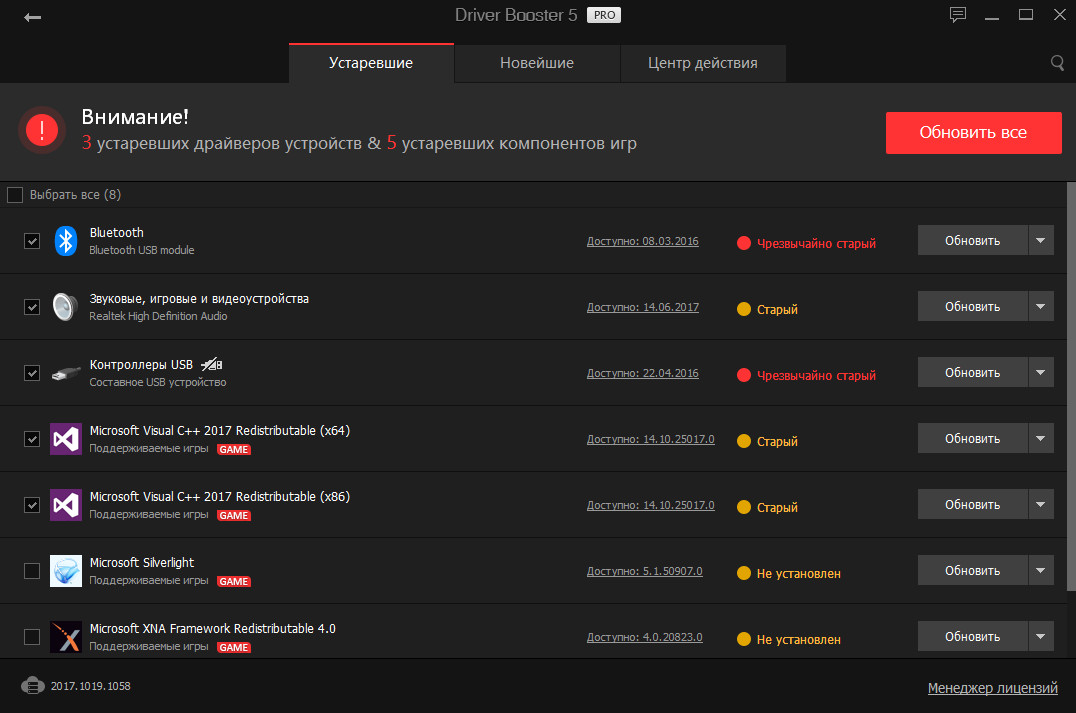This screenshot has width=1076, height=713.
Task: Open dropdown arrow for Realtek audio update
Action: (1041, 306)
